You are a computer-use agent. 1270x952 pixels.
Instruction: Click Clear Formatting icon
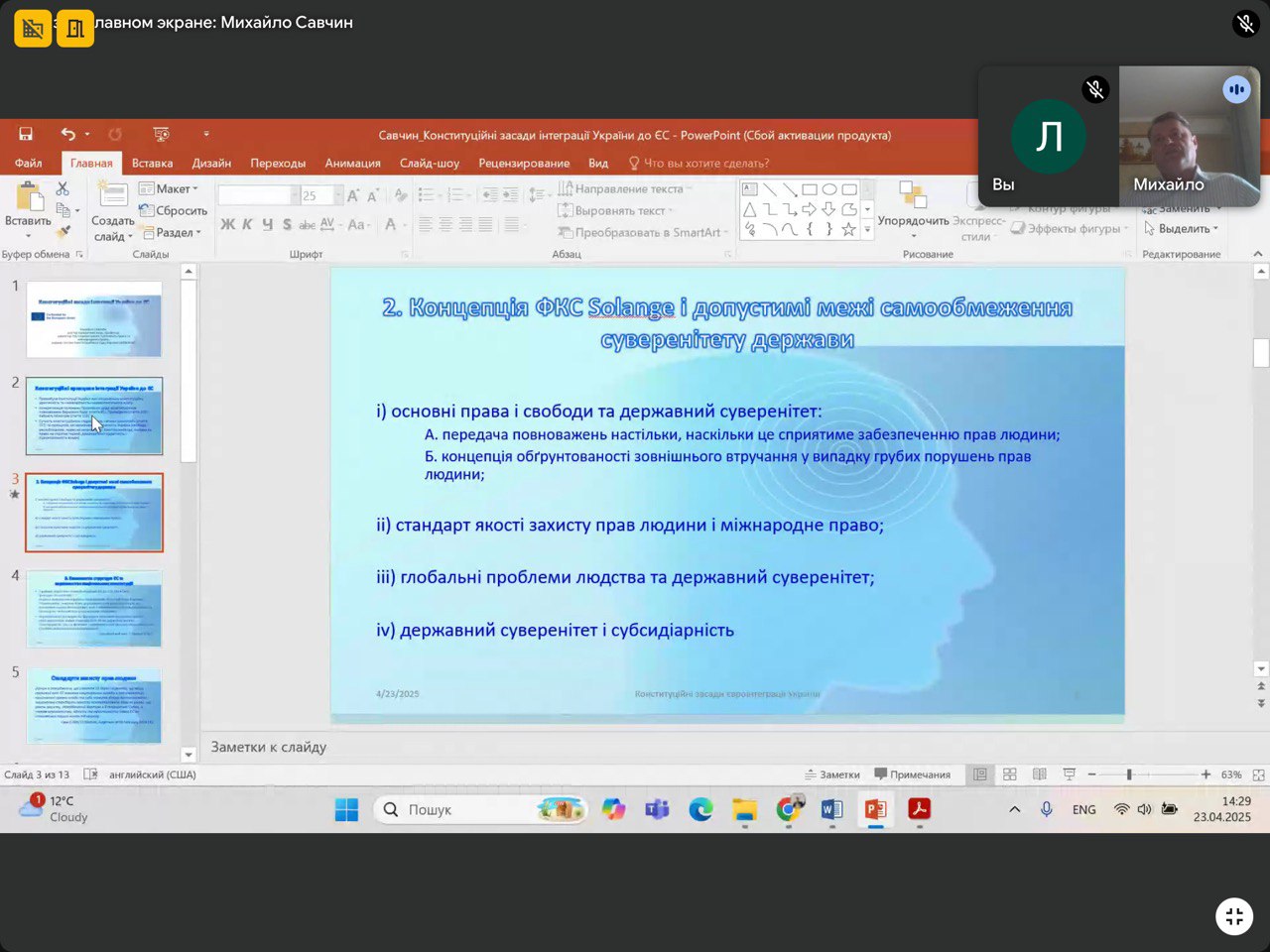coord(400,196)
